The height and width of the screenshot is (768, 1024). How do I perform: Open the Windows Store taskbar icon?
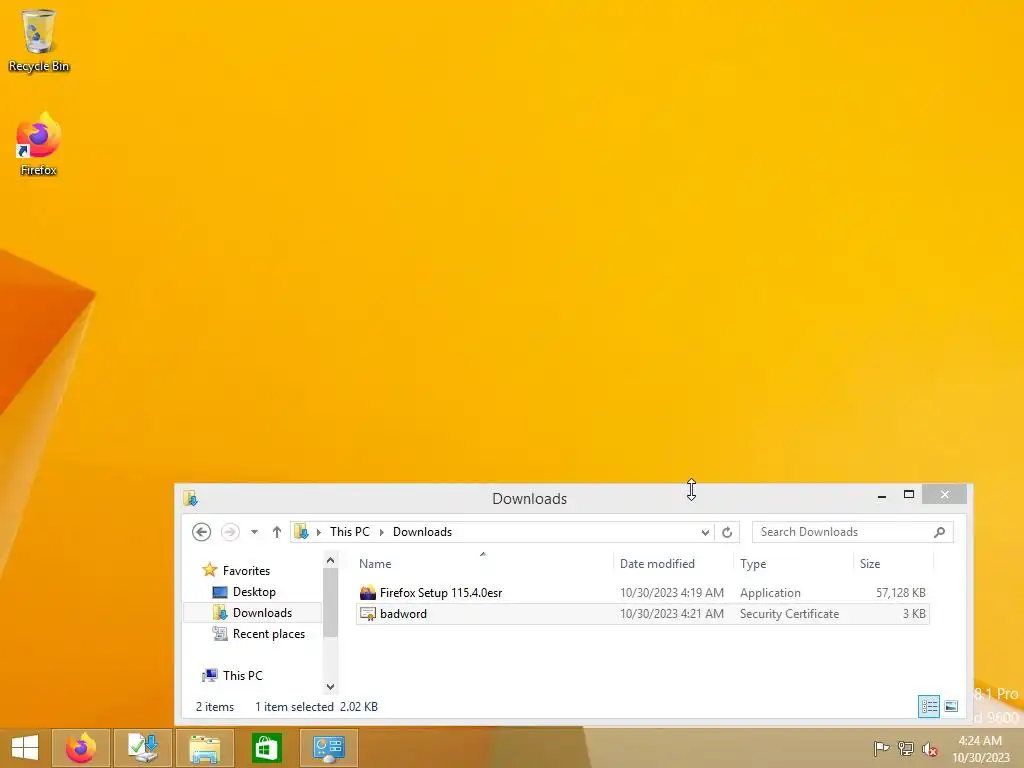266,748
